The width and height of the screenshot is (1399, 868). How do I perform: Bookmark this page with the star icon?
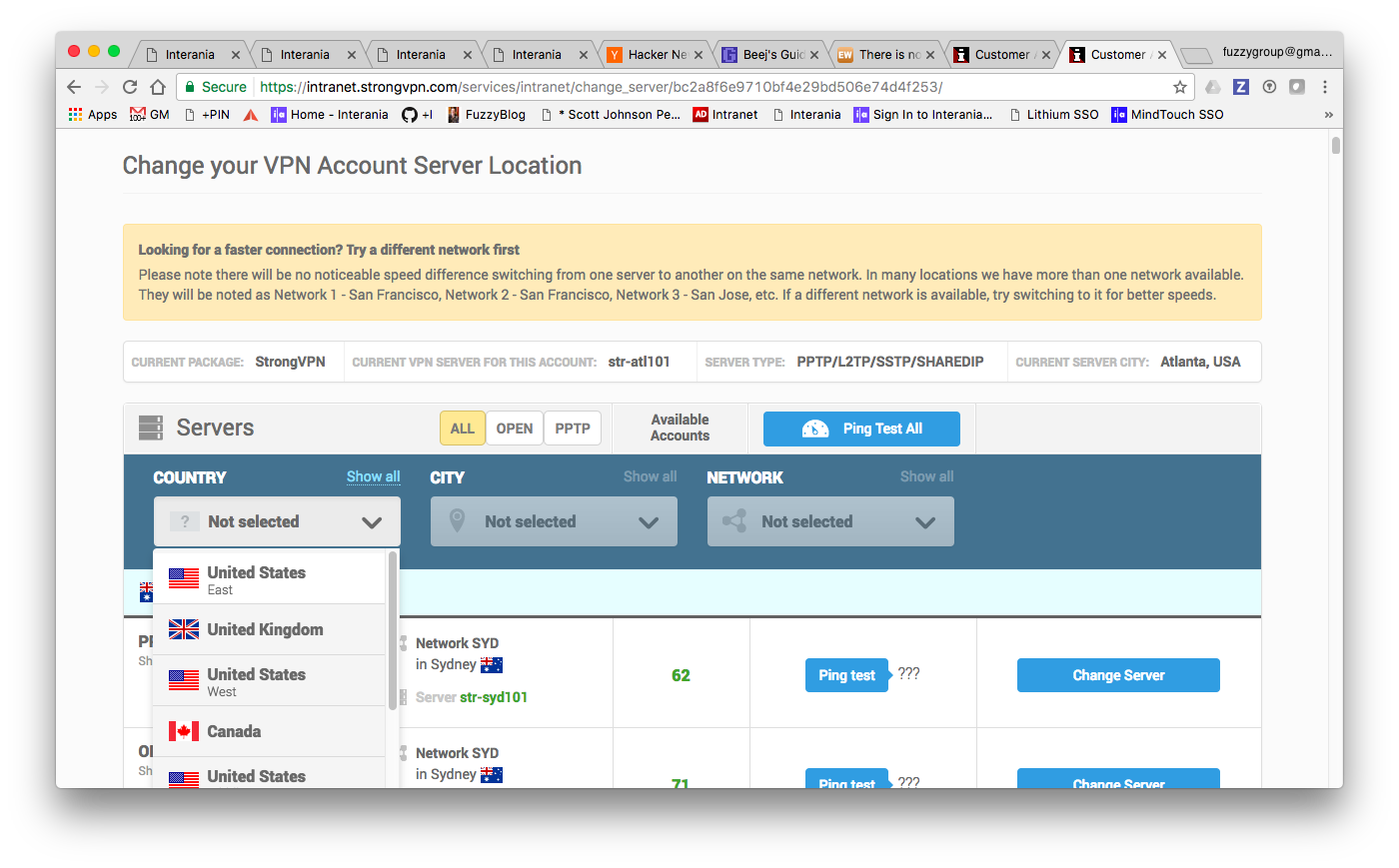[x=1179, y=87]
